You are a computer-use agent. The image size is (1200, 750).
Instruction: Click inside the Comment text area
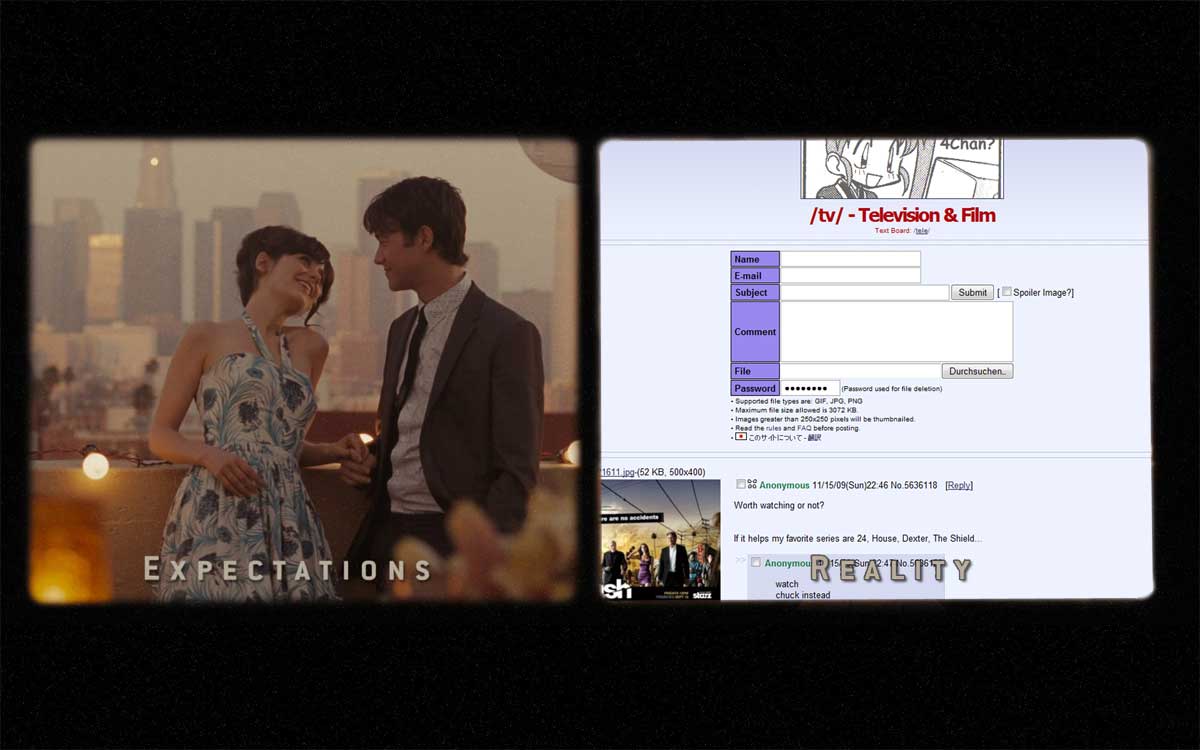click(x=896, y=332)
